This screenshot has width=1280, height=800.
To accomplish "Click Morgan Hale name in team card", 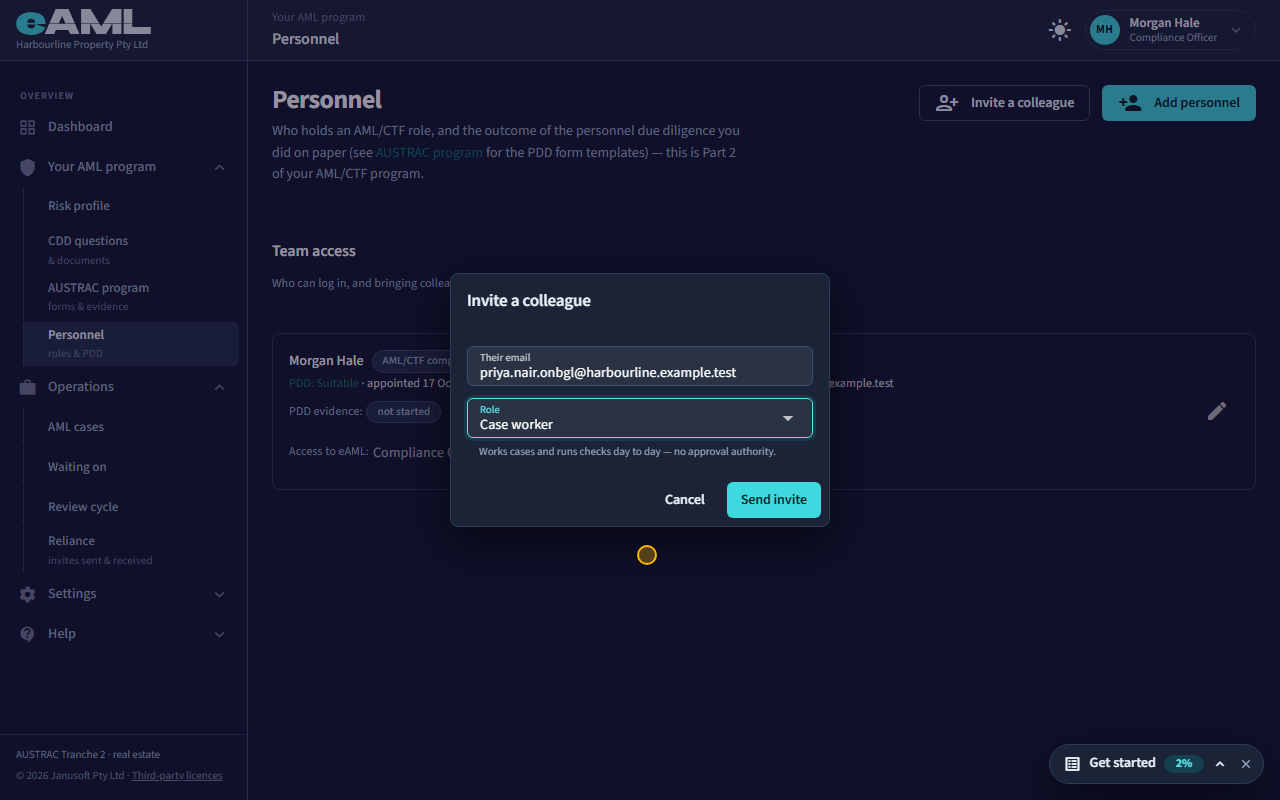I will (326, 361).
